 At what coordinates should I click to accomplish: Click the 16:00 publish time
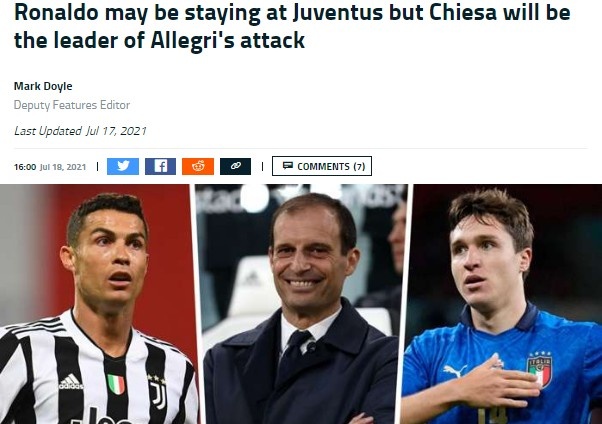tap(25, 167)
